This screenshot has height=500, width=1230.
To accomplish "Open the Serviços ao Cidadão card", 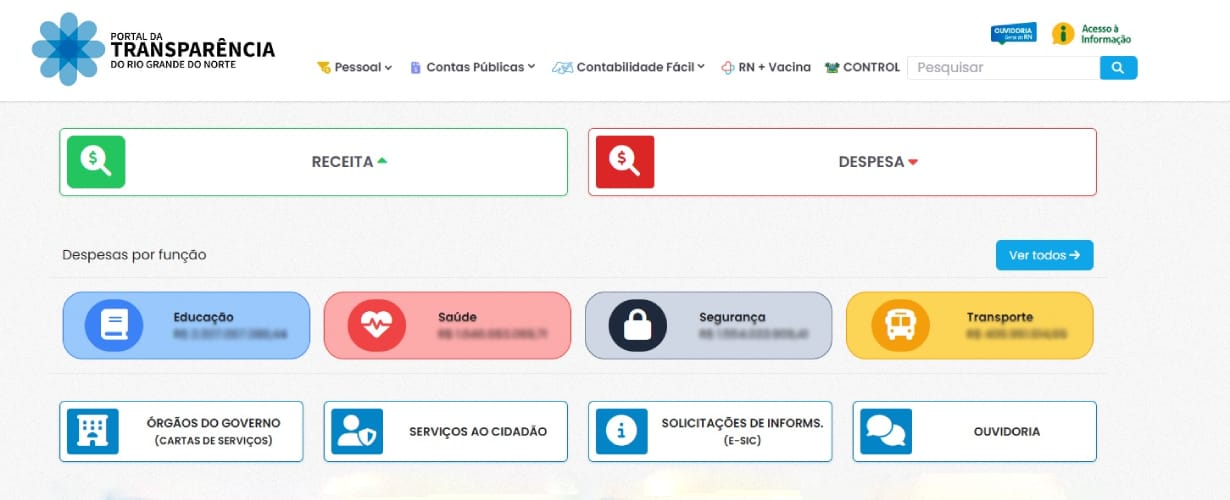I will click(445, 431).
